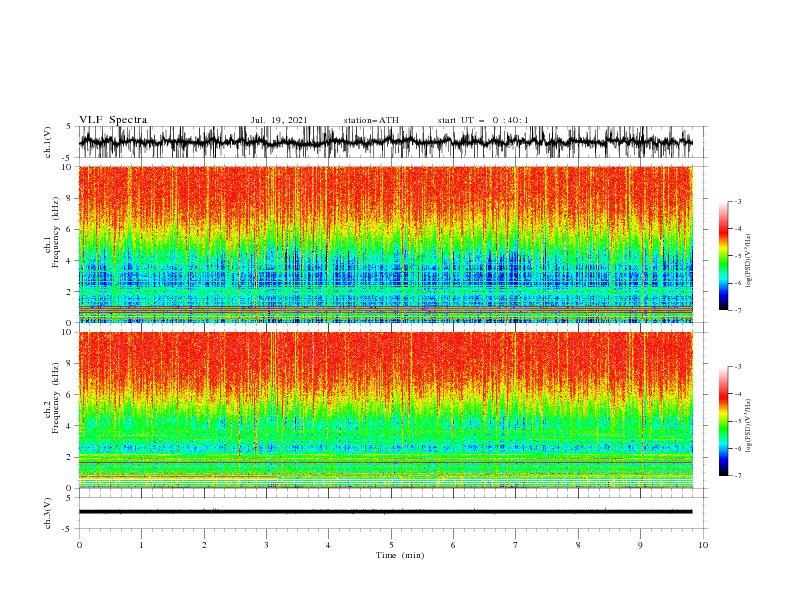Click time axis tick label '7'
The height and width of the screenshot is (612, 792).
point(515,545)
